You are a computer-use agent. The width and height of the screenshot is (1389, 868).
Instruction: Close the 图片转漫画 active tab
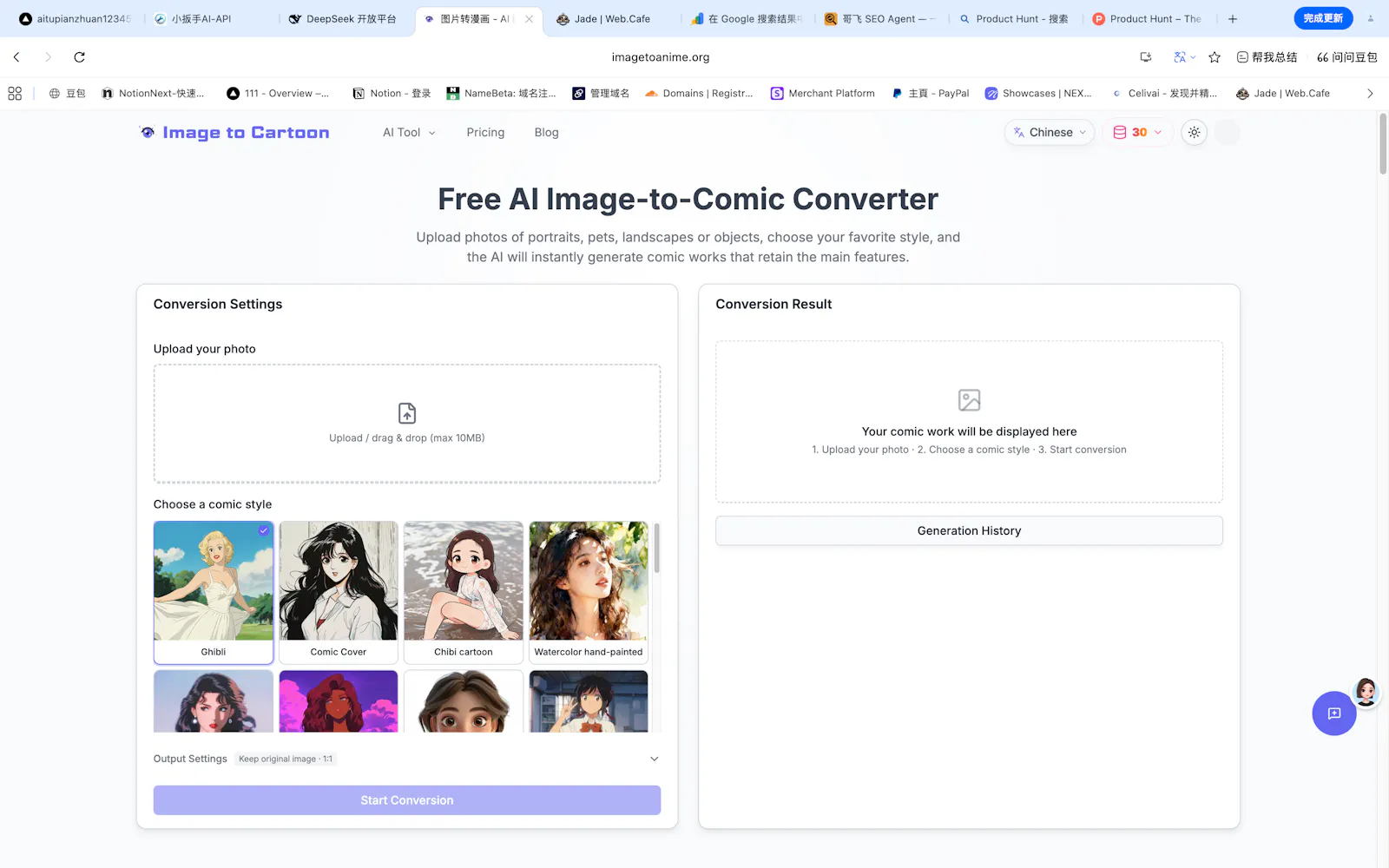tap(529, 19)
